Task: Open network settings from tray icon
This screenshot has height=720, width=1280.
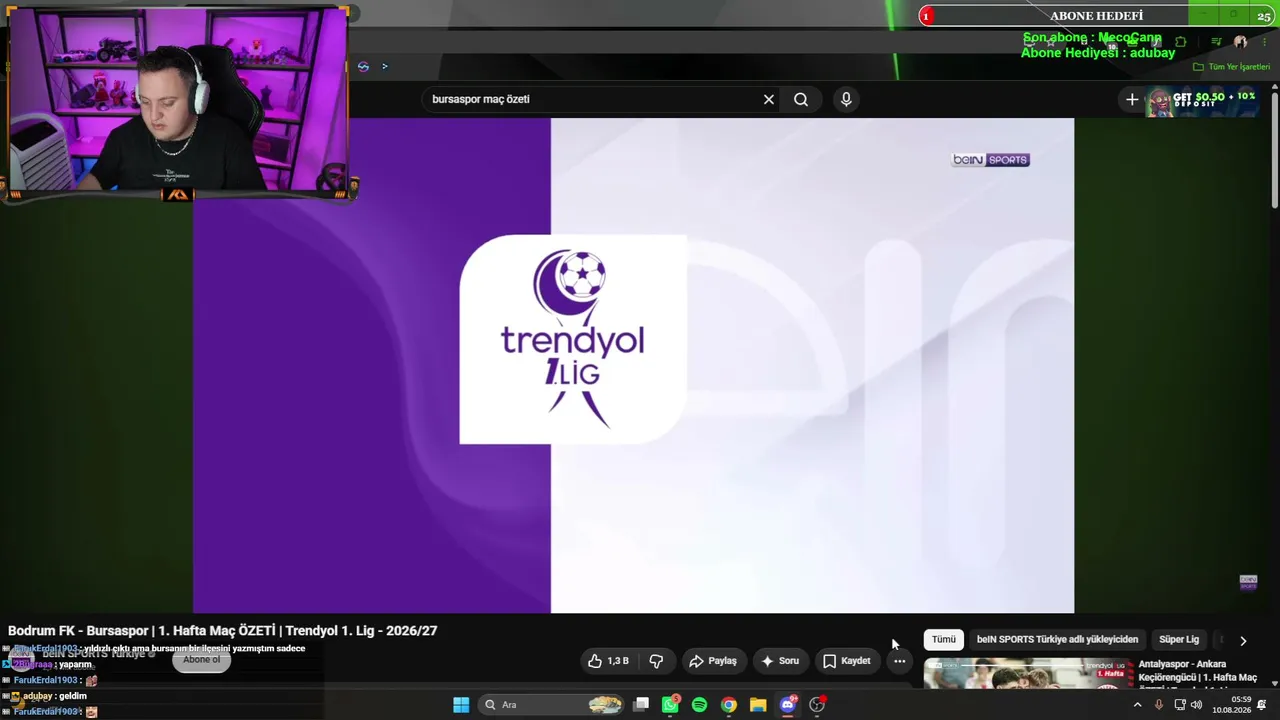Action: 1179,705
